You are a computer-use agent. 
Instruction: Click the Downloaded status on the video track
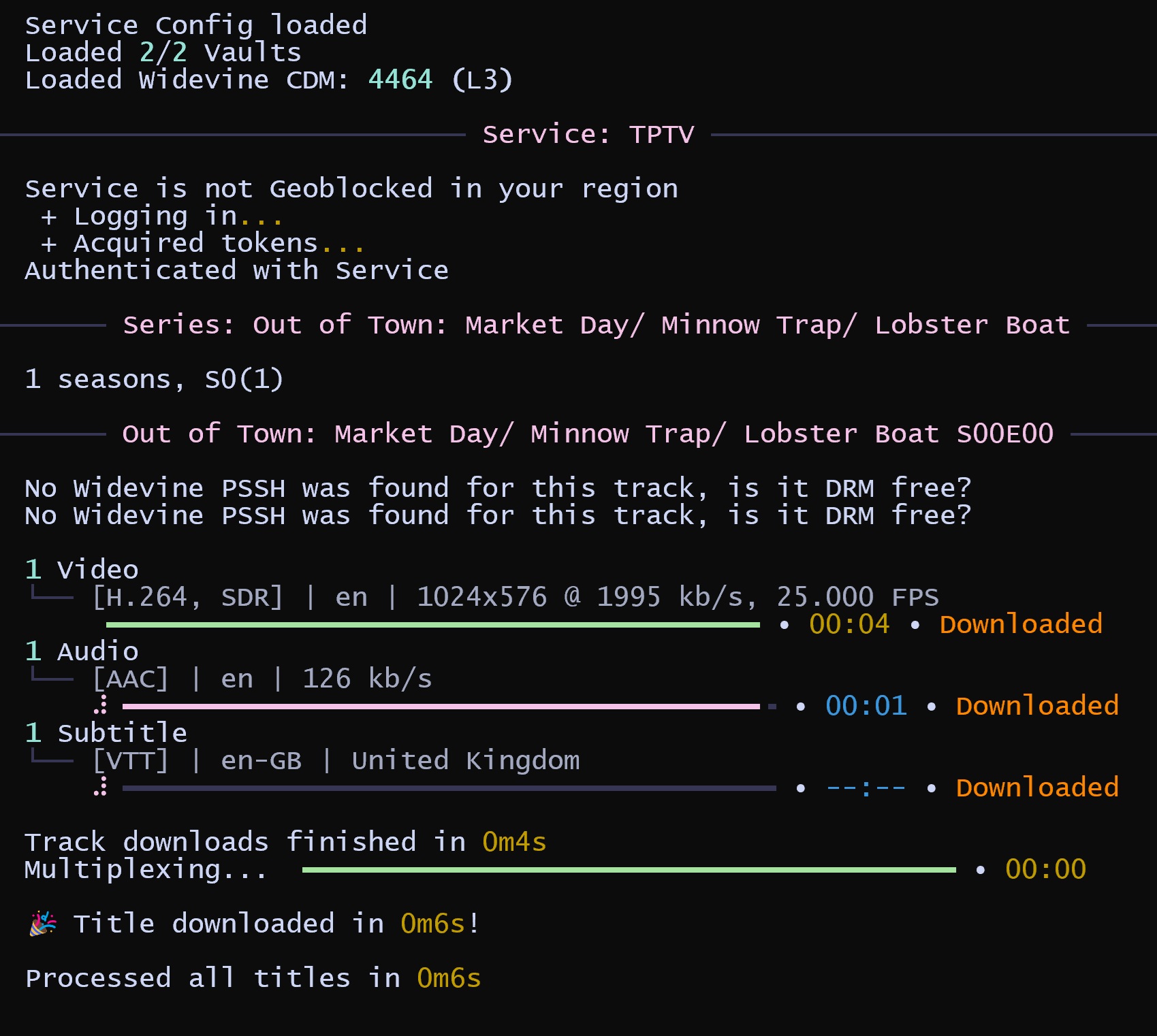point(1020,624)
